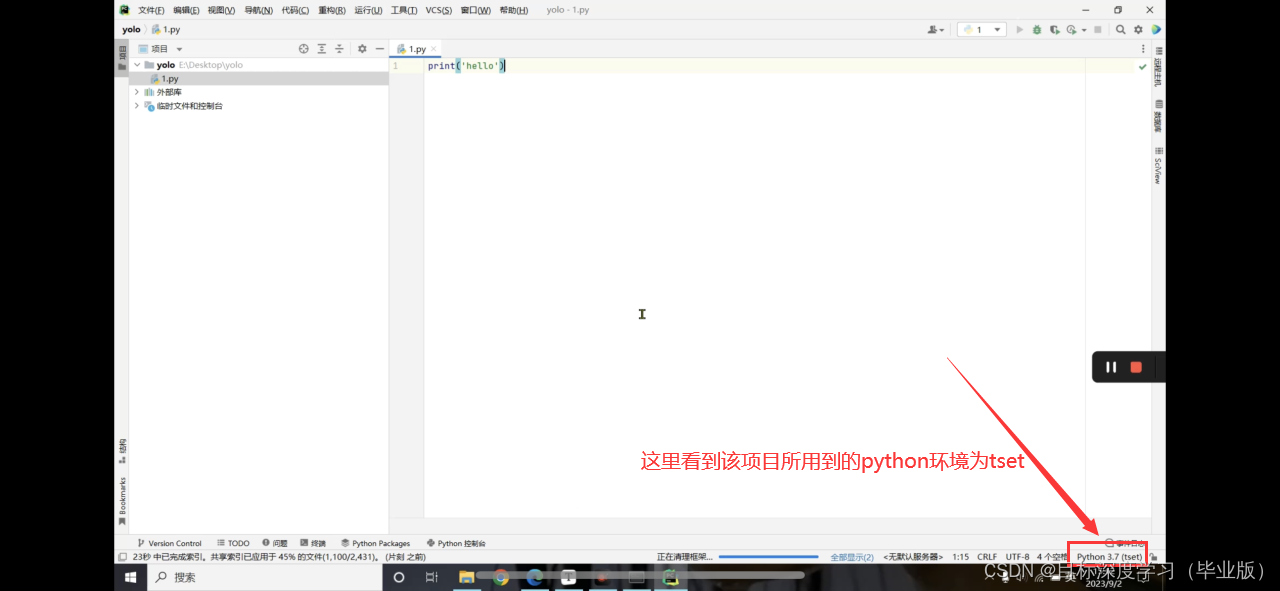Open run configuration selector showing 1

pyautogui.click(x=981, y=30)
